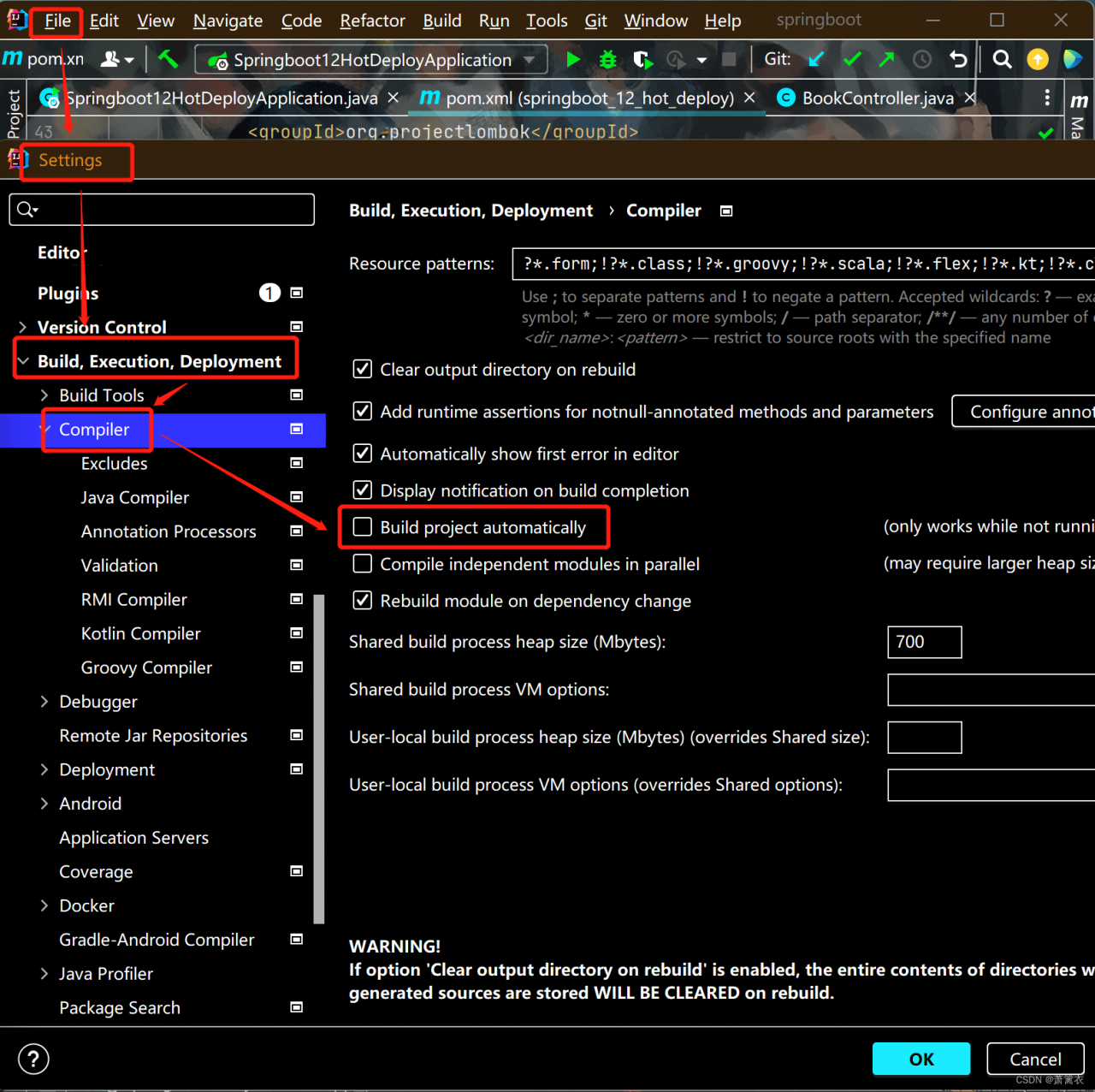The height and width of the screenshot is (1092, 1095).
Task: Open the editor tabs three-dots menu
Action: (x=1047, y=98)
